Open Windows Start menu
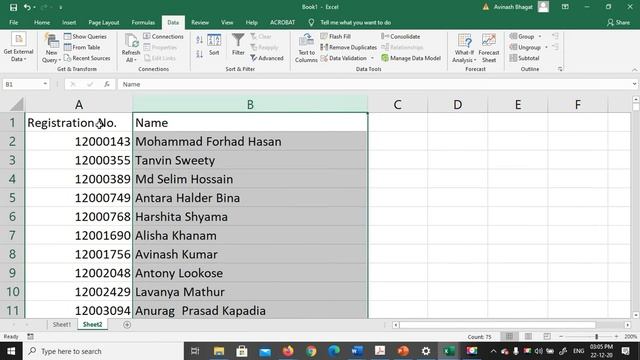This screenshot has width=640, height=360. pos(11,351)
